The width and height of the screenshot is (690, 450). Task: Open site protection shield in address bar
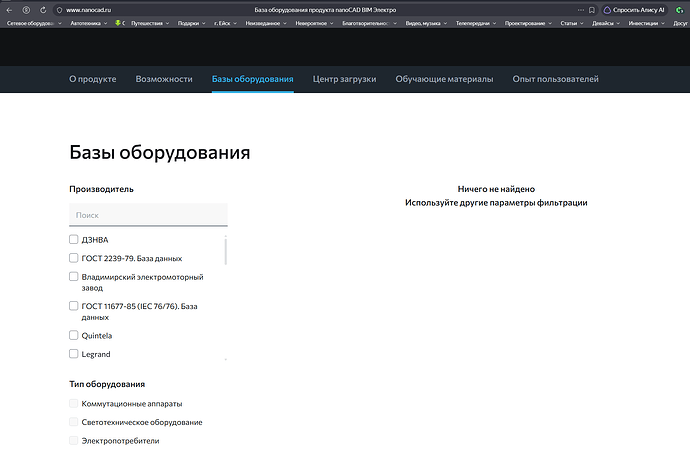tap(59, 10)
